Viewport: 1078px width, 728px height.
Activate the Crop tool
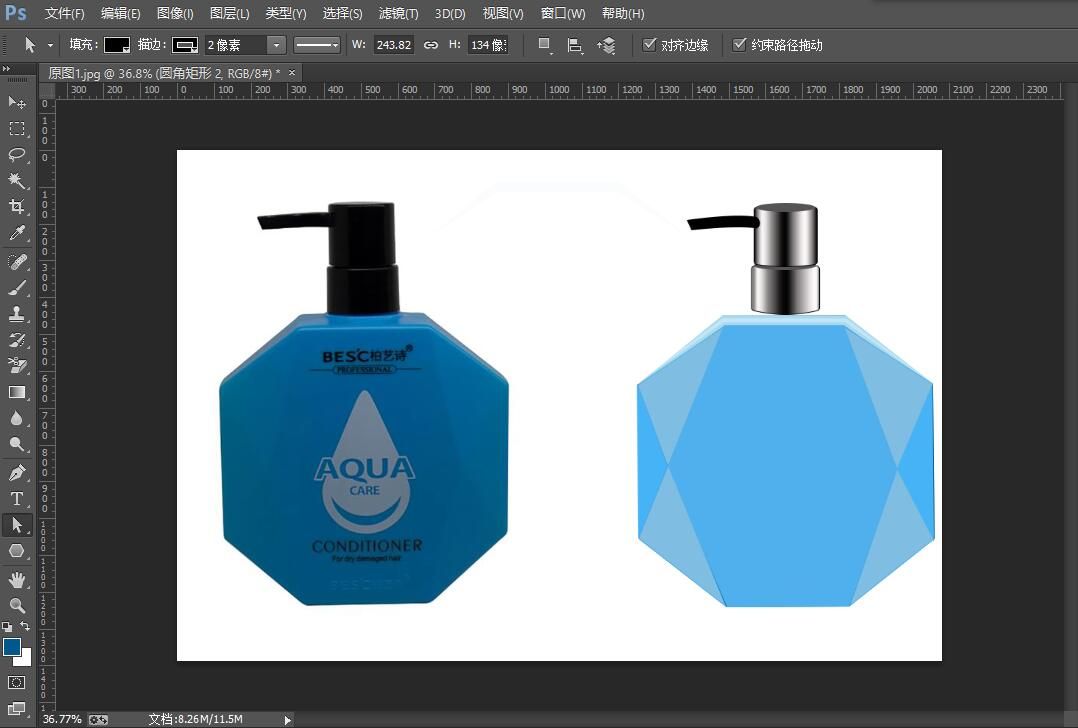coord(17,207)
